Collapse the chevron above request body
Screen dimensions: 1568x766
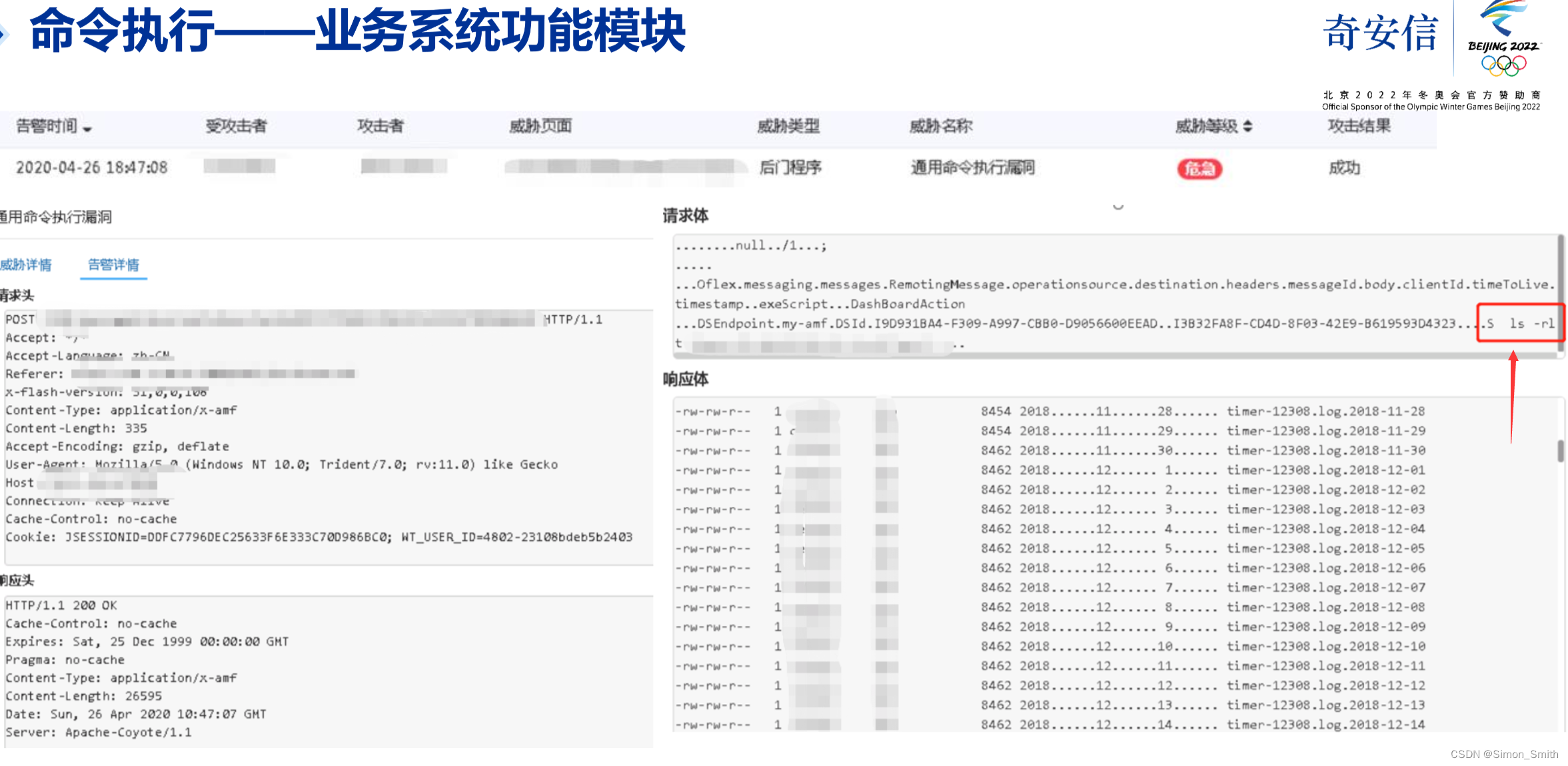(1118, 207)
